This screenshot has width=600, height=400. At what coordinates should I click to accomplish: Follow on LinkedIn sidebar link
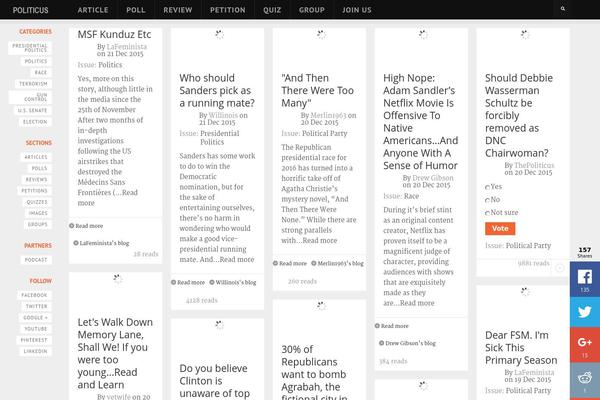(x=36, y=351)
